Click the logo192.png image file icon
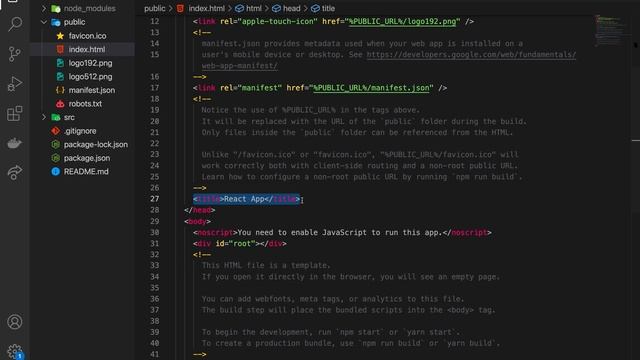 click(x=60, y=63)
